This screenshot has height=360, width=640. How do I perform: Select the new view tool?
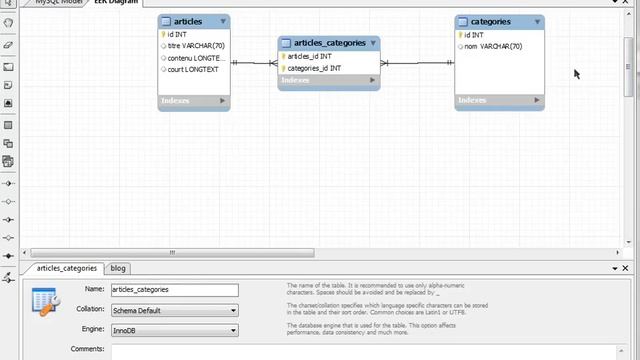[8, 143]
